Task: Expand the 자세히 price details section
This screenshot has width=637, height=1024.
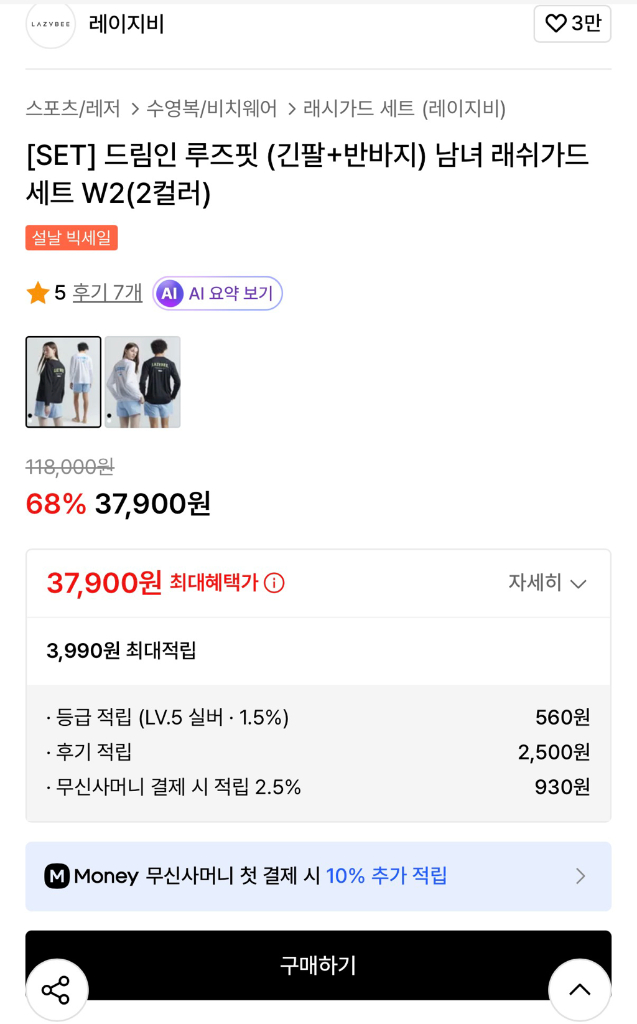Action: [545, 583]
